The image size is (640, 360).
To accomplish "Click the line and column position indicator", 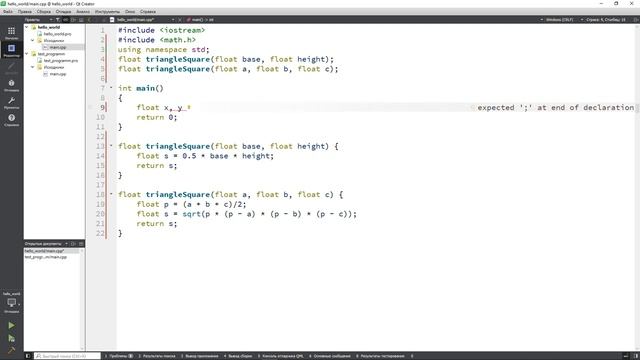I will (606, 20).
